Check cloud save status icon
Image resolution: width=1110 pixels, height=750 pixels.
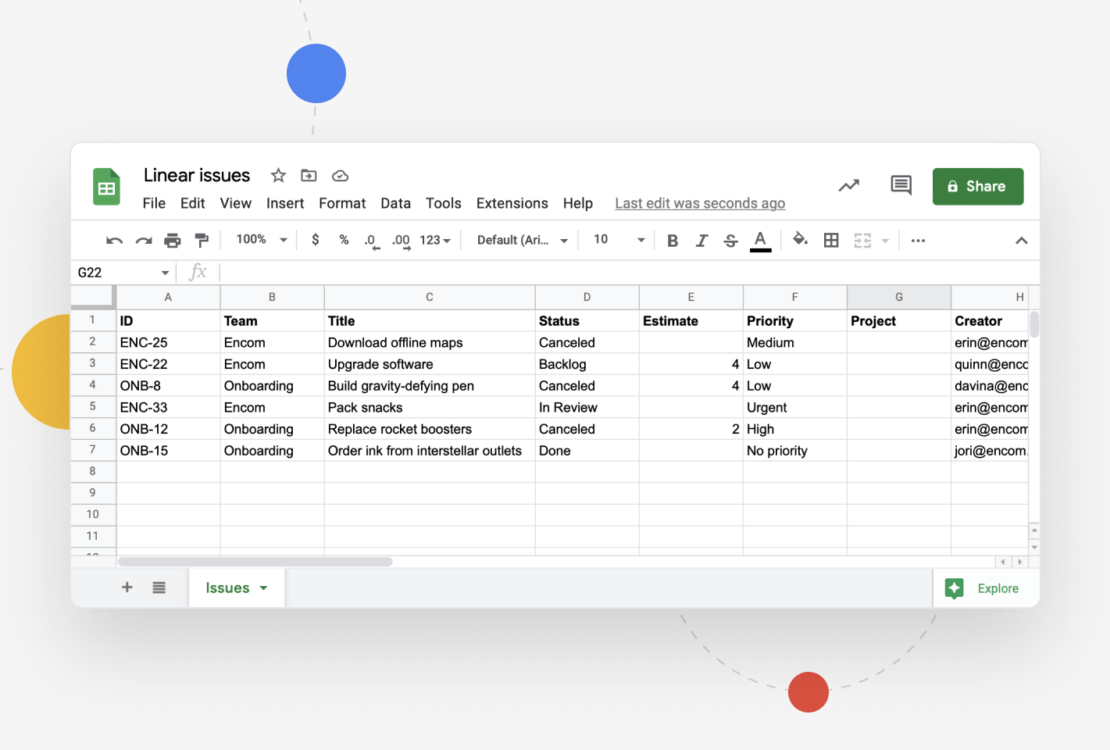coord(340,176)
